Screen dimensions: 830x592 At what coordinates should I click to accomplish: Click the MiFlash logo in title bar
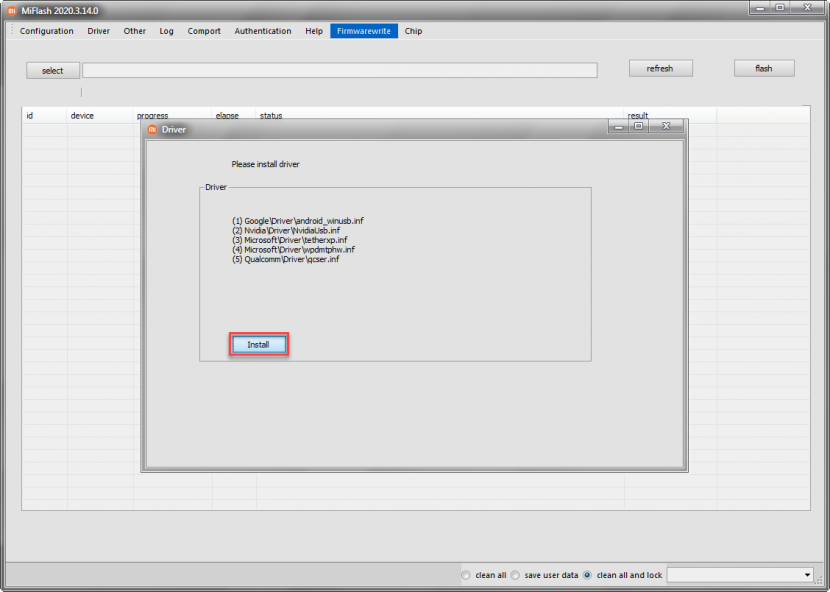(12, 11)
